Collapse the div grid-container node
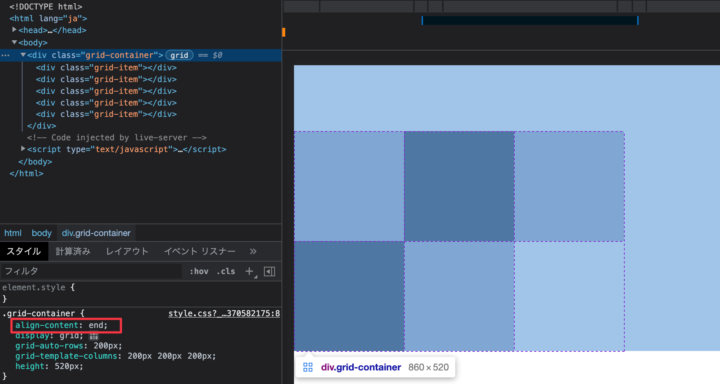Image resolution: width=720 pixels, height=384 pixels. coord(23,55)
